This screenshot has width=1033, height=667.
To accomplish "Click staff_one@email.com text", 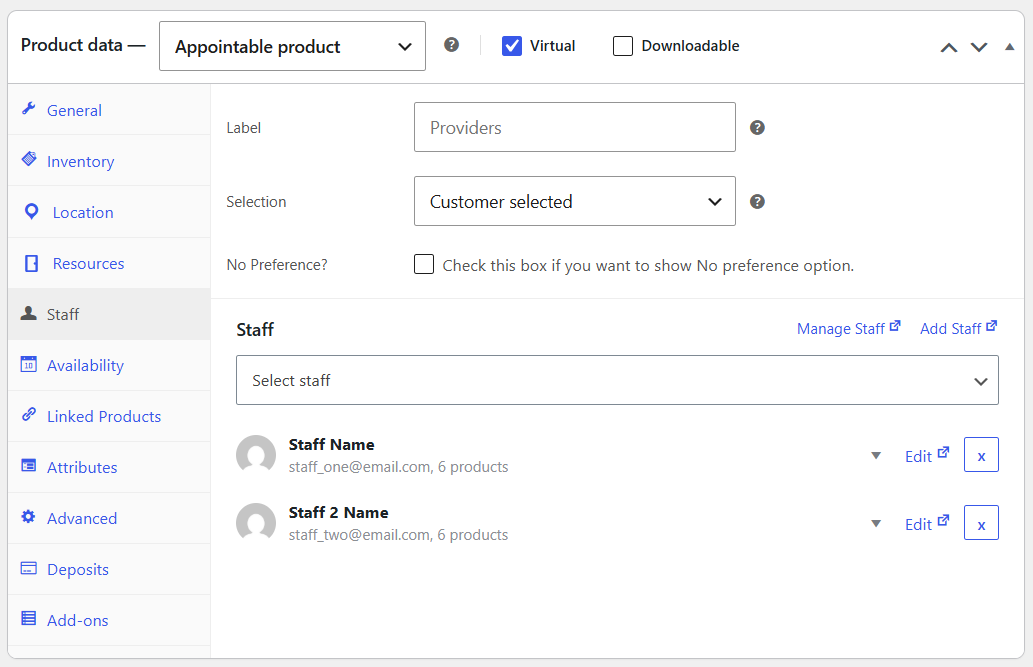I will click(360, 467).
